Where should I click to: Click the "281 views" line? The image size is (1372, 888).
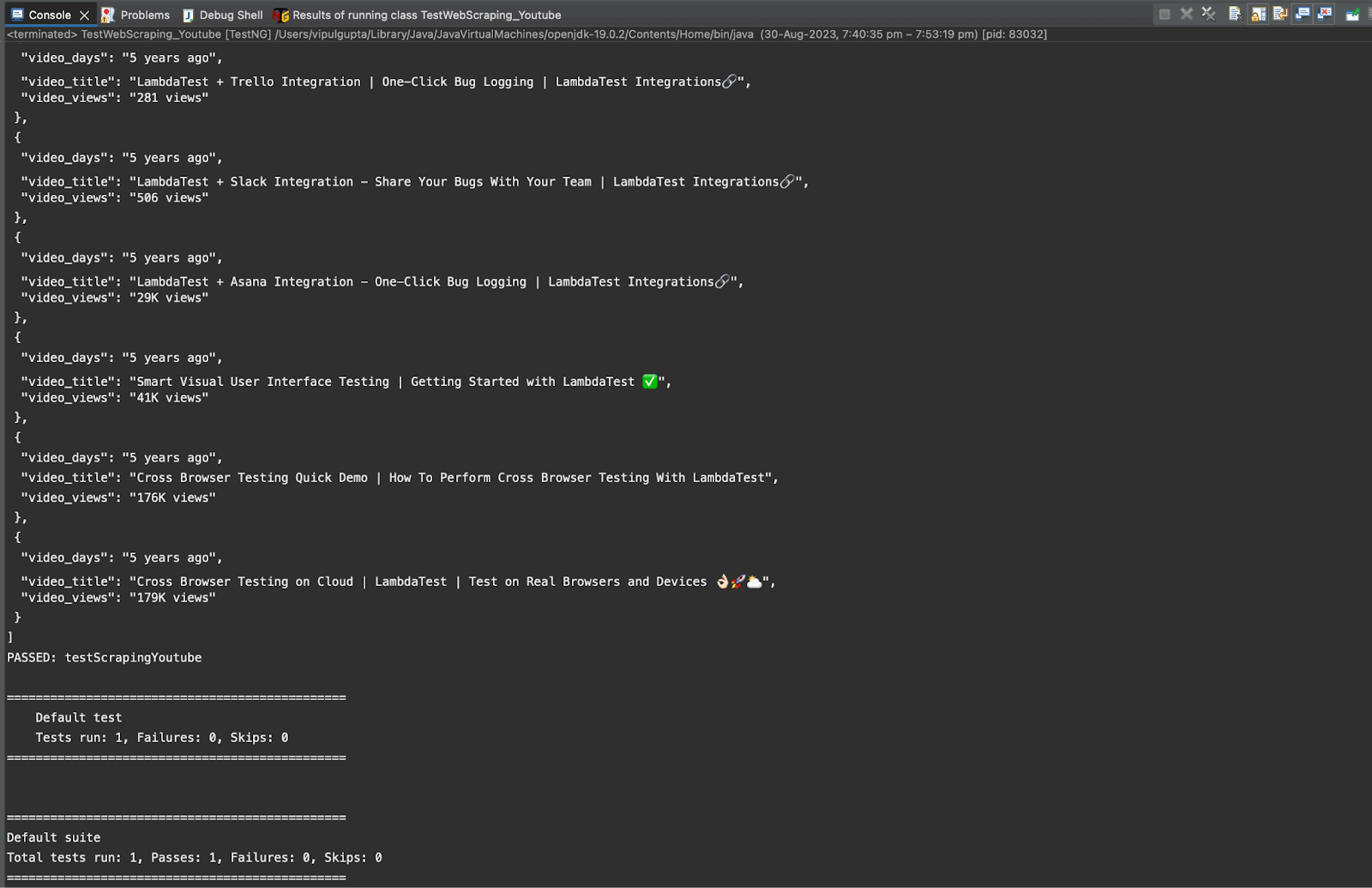click(115, 98)
